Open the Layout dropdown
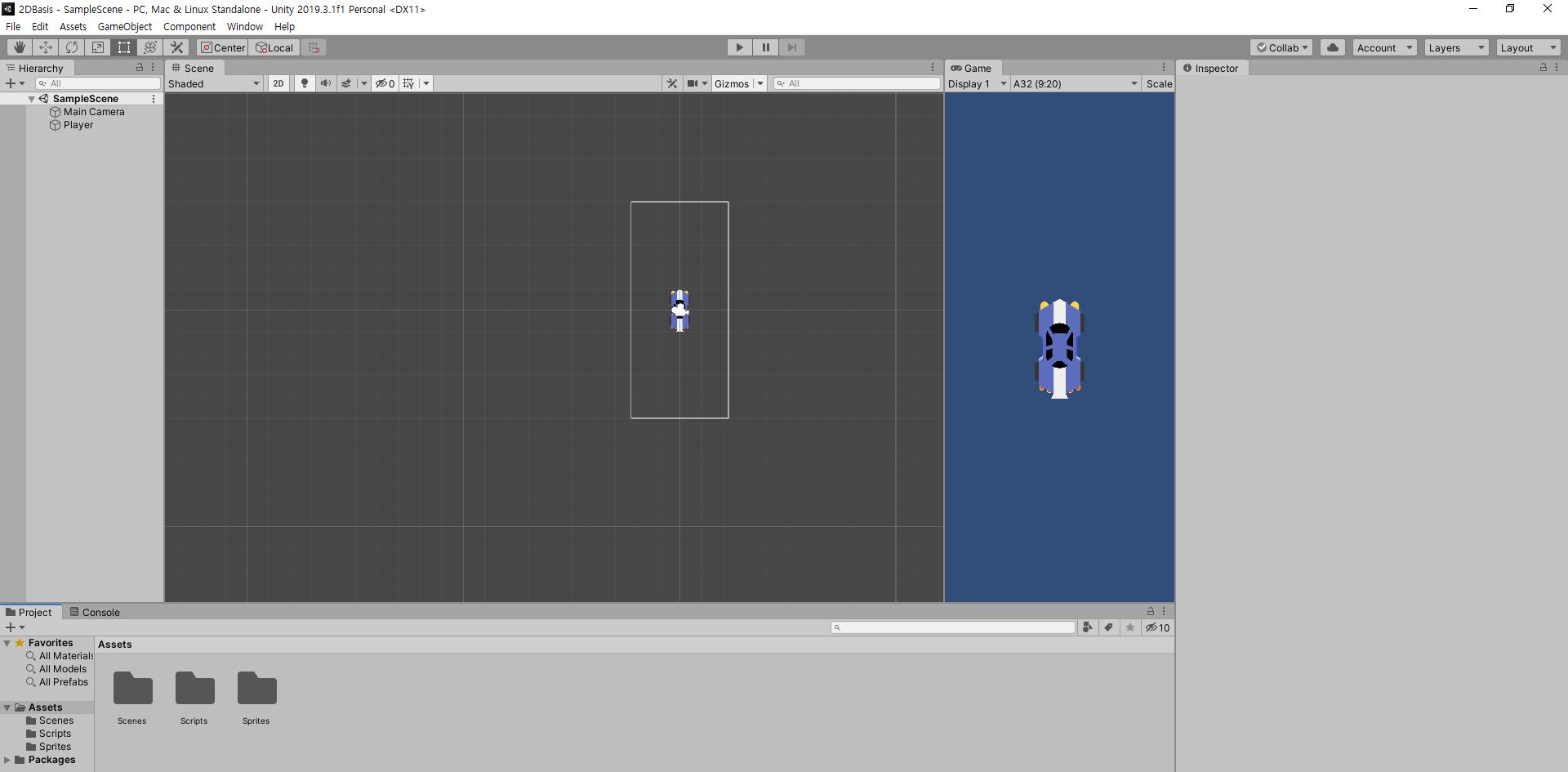Screen dimensions: 1568x772 pyautogui.click(x=1528, y=47)
